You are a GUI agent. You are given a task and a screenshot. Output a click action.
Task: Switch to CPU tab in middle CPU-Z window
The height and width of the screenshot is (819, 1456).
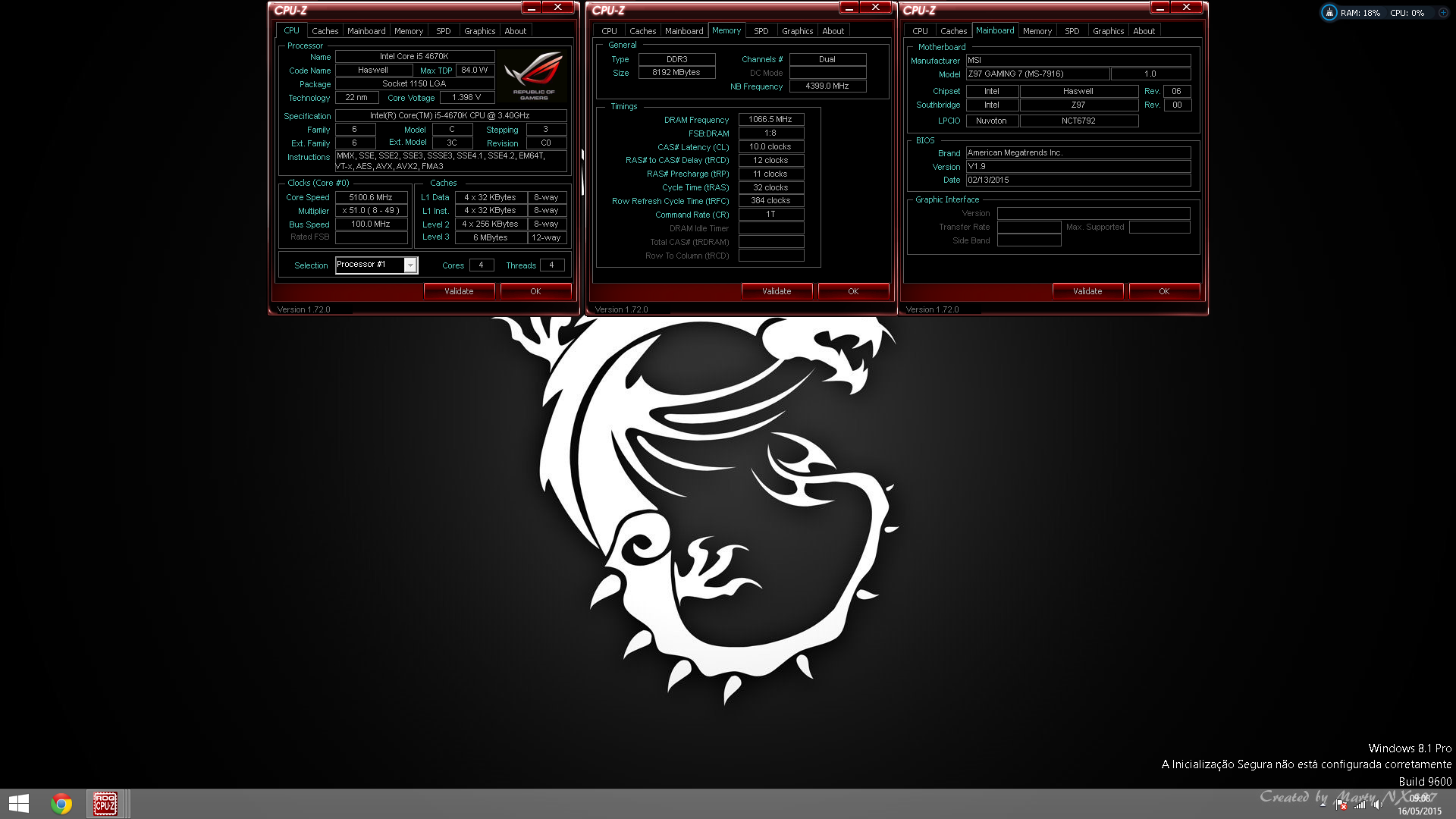609,31
